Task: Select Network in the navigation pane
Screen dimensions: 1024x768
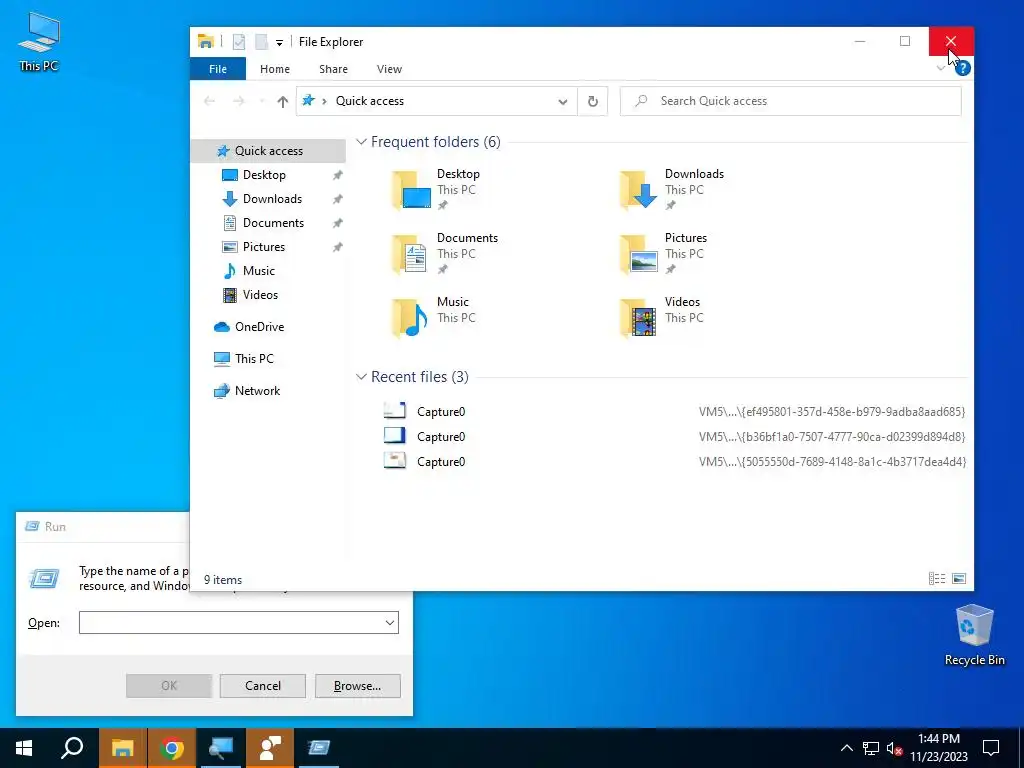Action: click(x=257, y=391)
